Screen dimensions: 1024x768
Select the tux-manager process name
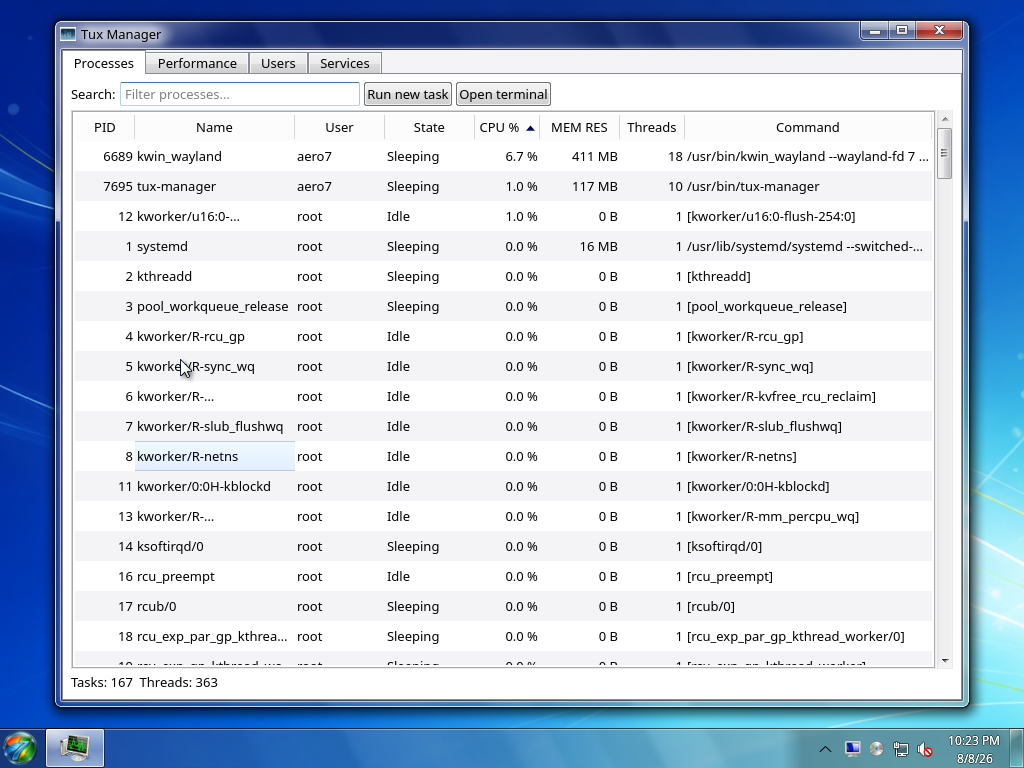click(x=176, y=186)
